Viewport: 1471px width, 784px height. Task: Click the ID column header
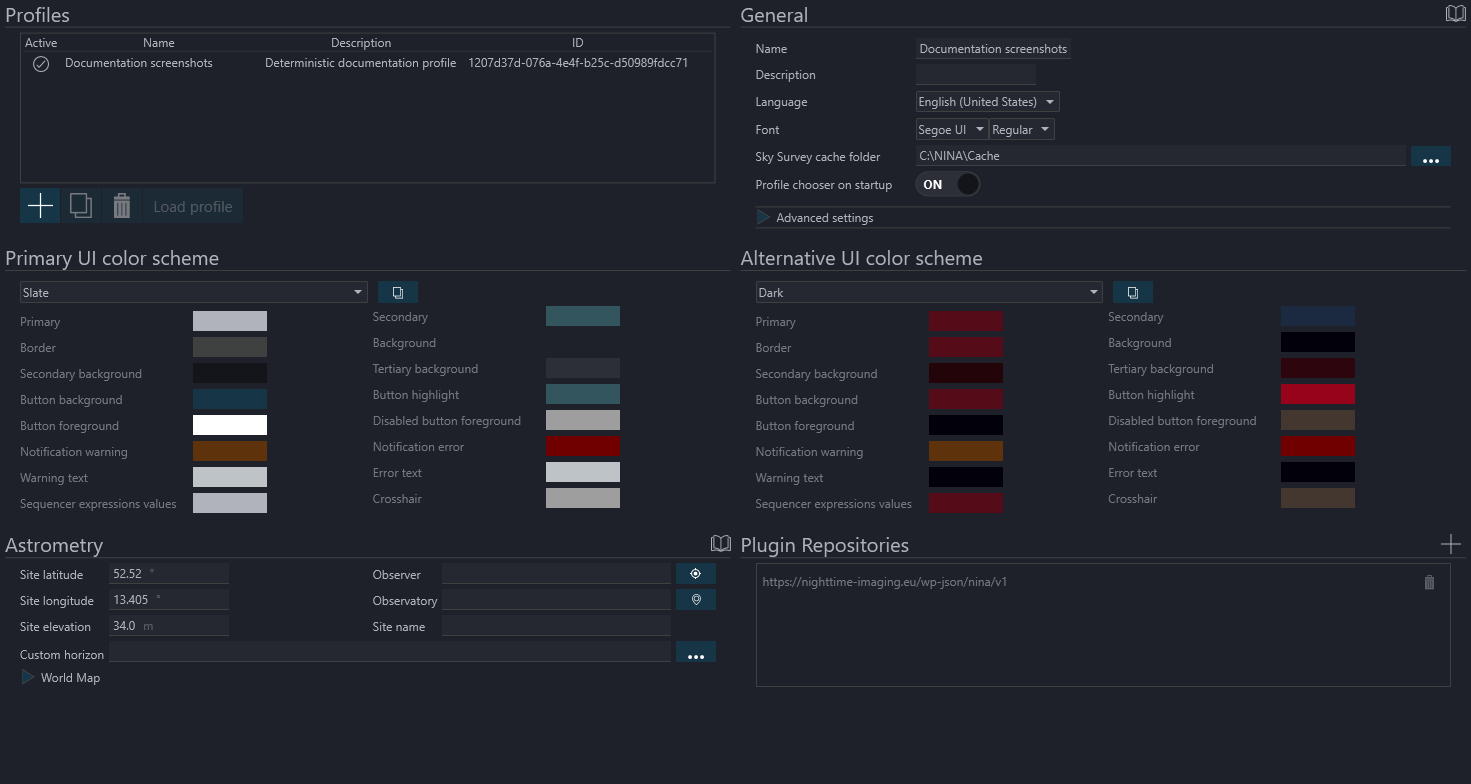[x=578, y=43]
